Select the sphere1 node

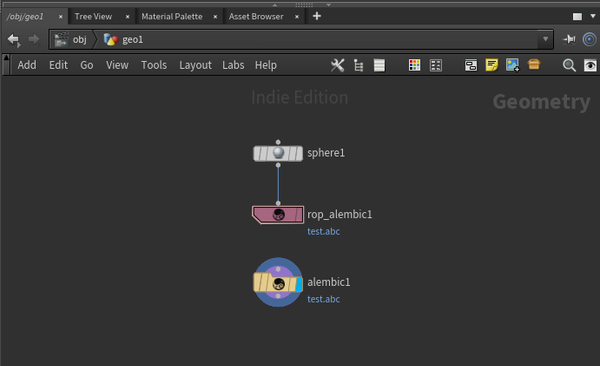pyautogui.click(x=278, y=154)
